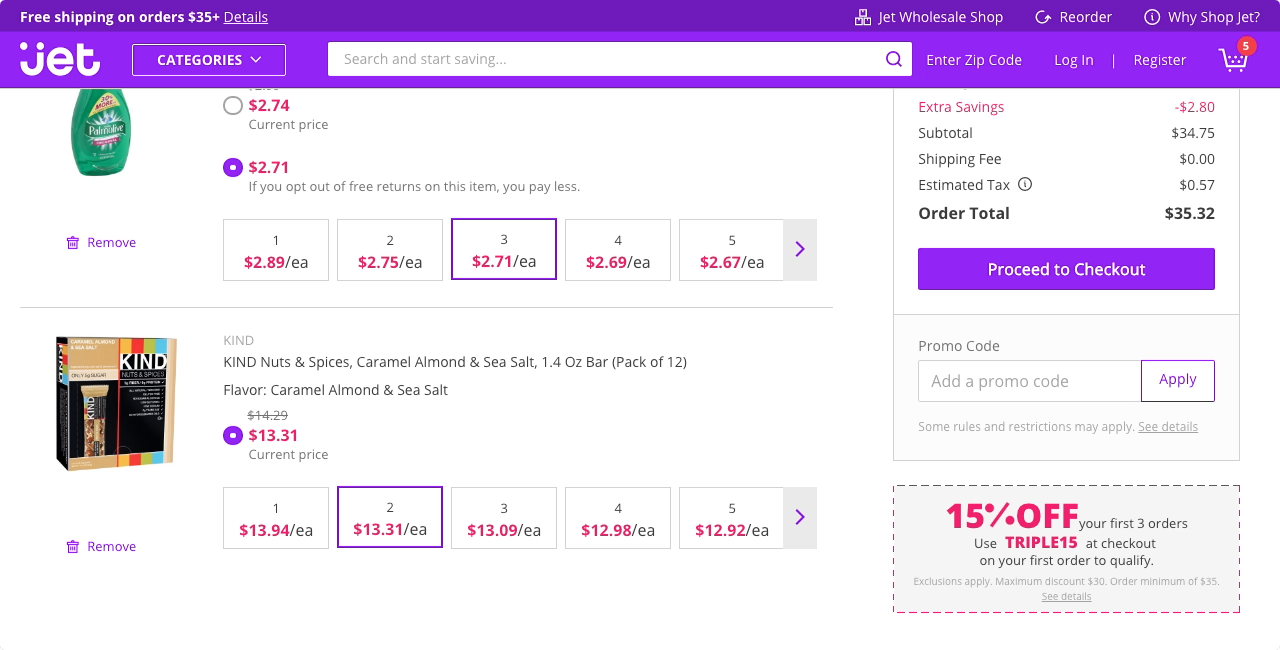This screenshot has width=1280, height=650.
Task: Choose quantity 2 at $13.31/ea
Action: [390, 517]
